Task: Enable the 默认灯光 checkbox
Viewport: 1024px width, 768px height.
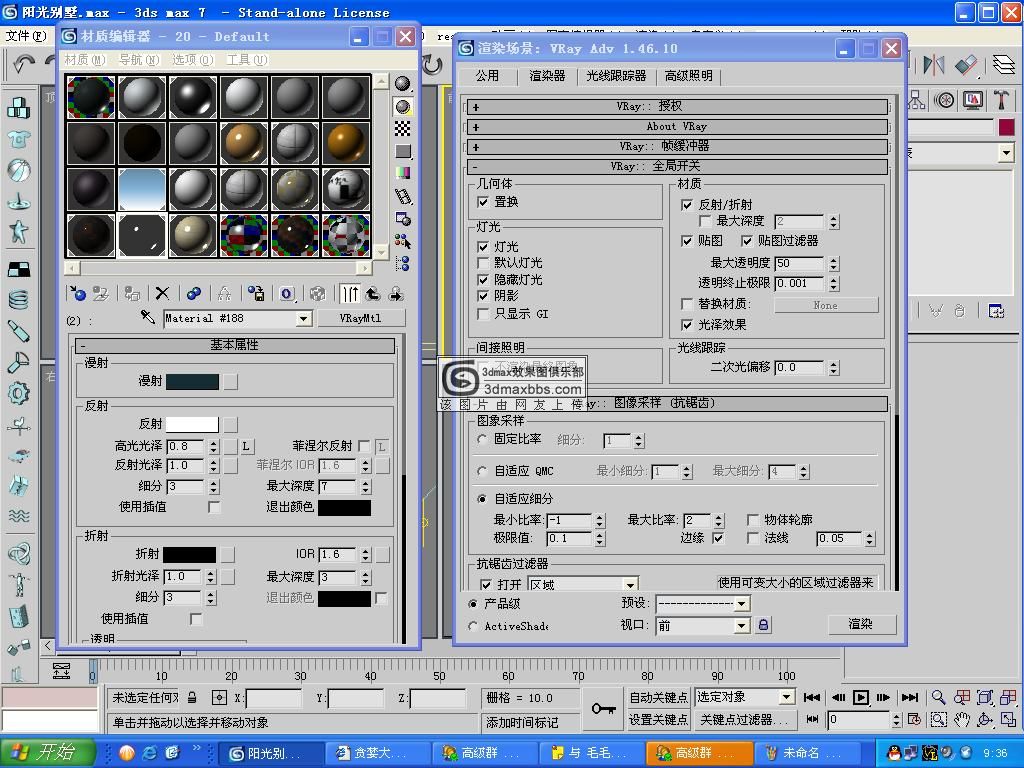Action: [484, 263]
